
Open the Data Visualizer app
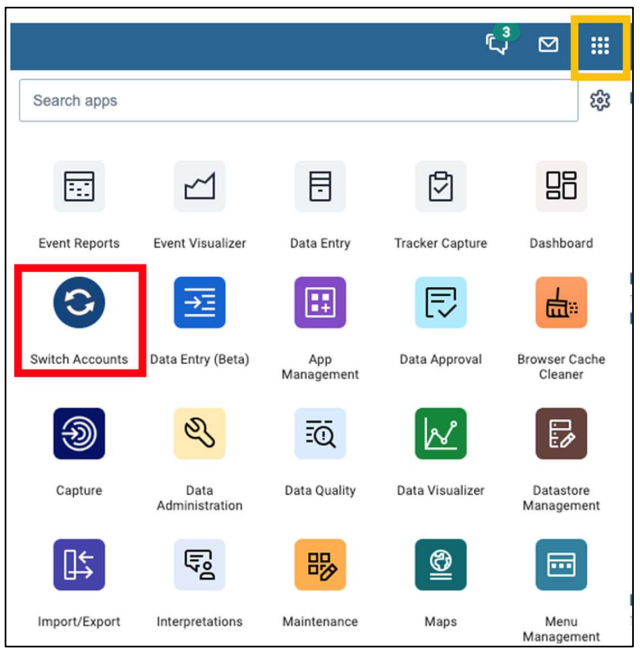[441, 434]
